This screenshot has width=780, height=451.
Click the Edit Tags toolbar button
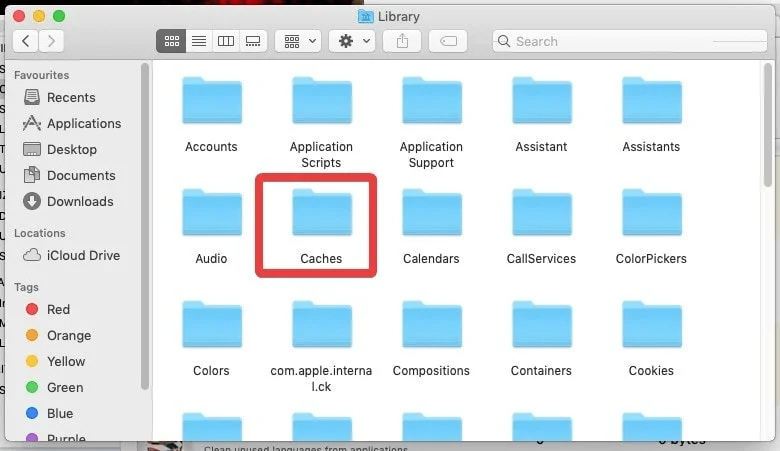click(x=447, y=41)
